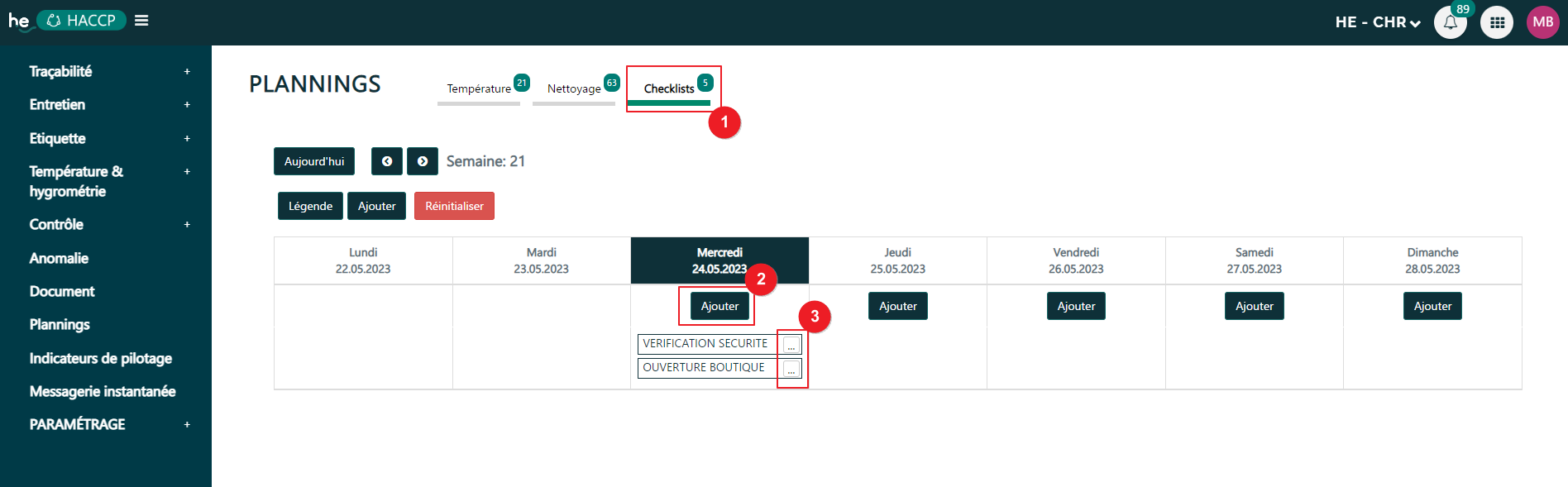Click Ajouter under Jeudi 25.05.2023
Screen dimensions: 1568x487
897,307
